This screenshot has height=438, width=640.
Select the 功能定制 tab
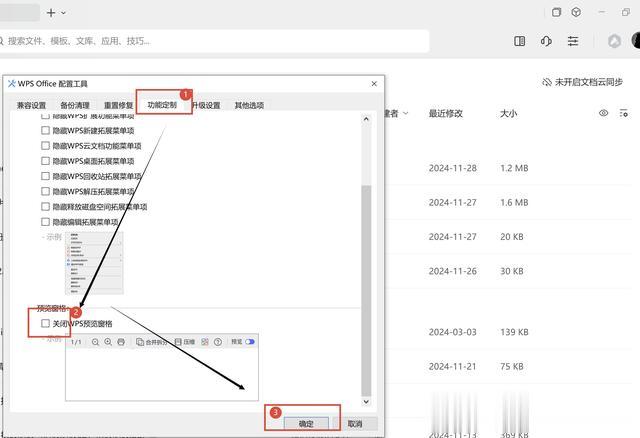pyautogui.click(x=162, y=105)
